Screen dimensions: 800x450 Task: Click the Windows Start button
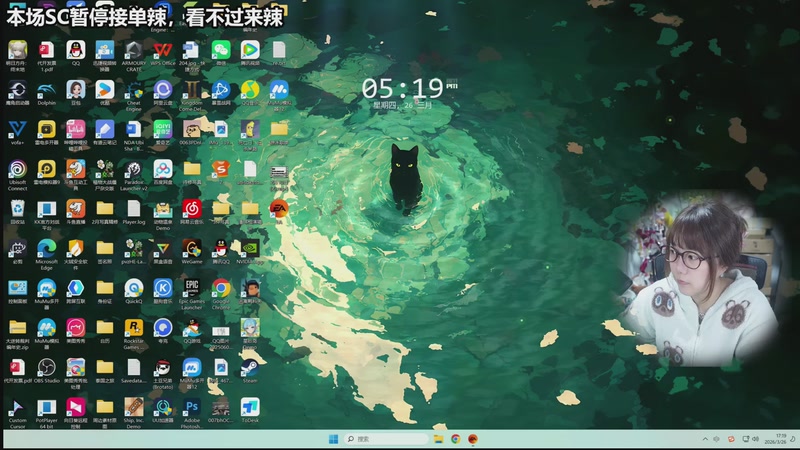(333, 439)
